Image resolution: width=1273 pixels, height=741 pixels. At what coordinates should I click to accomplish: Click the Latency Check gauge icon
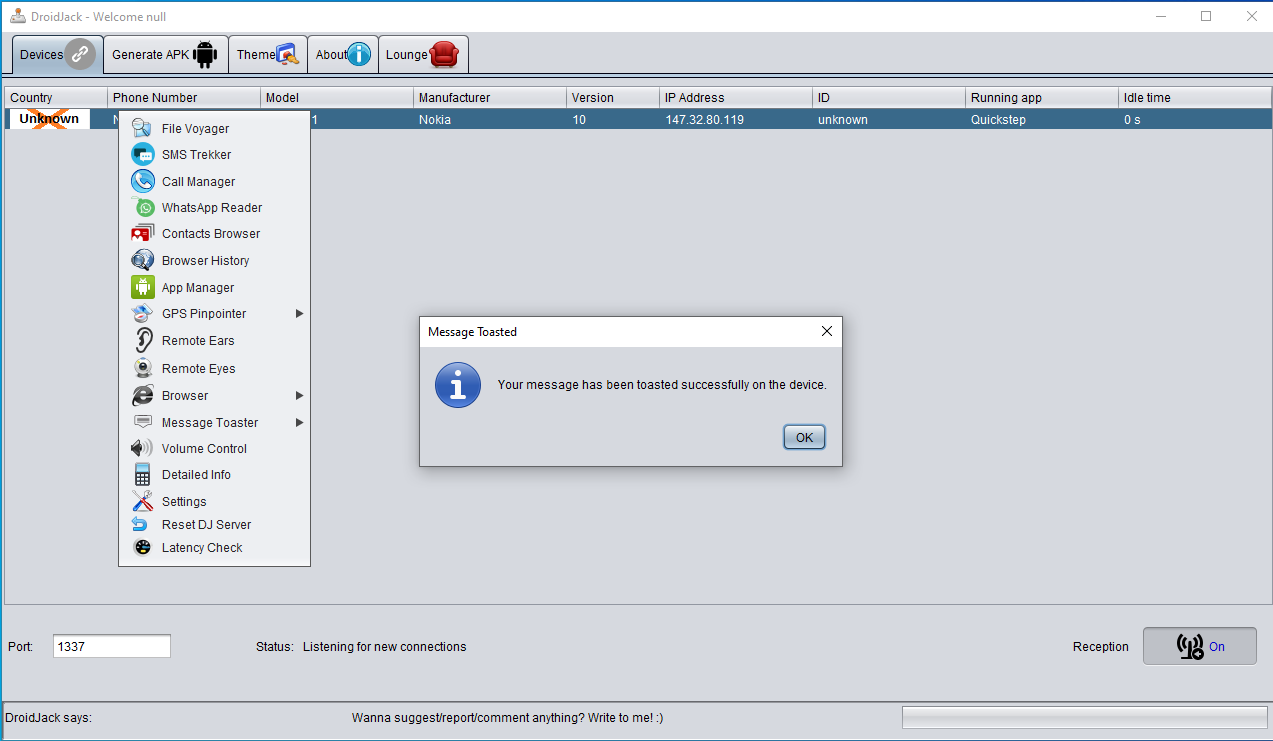point(143,547)
